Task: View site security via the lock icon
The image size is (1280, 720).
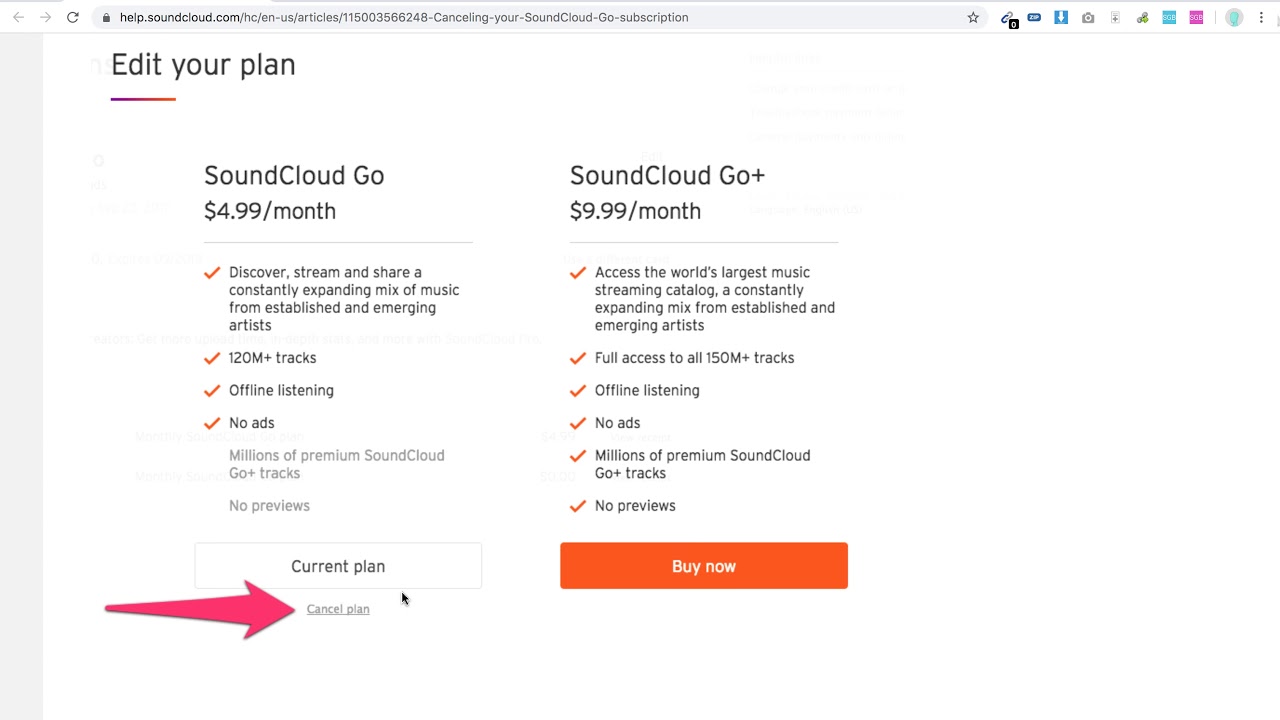Action: click(105, 17)
